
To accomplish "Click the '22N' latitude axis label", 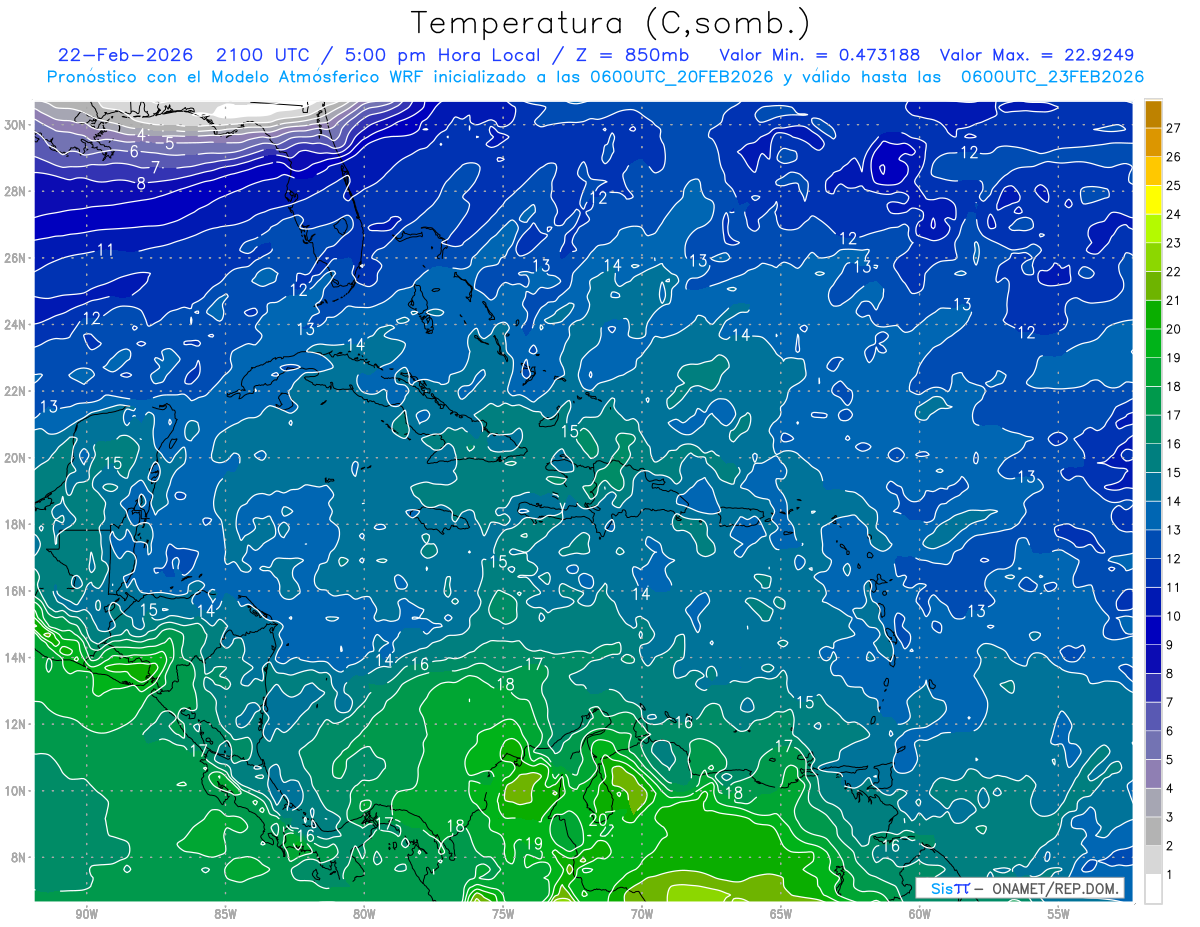I will tap(16, 391).
